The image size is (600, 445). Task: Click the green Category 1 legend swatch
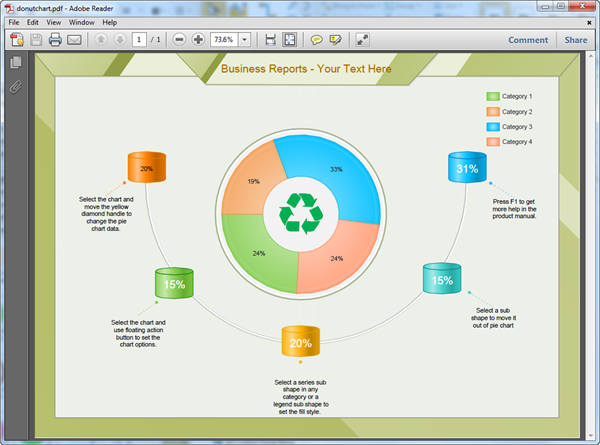pyautogui.click(x=492, y=96)
